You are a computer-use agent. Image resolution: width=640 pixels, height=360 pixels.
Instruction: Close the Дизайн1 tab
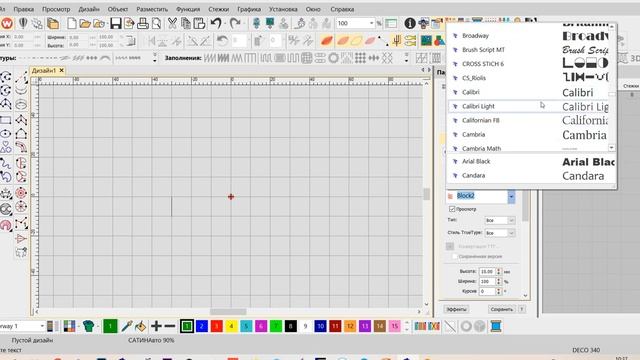pyautogui.click(x=62, y=71)
